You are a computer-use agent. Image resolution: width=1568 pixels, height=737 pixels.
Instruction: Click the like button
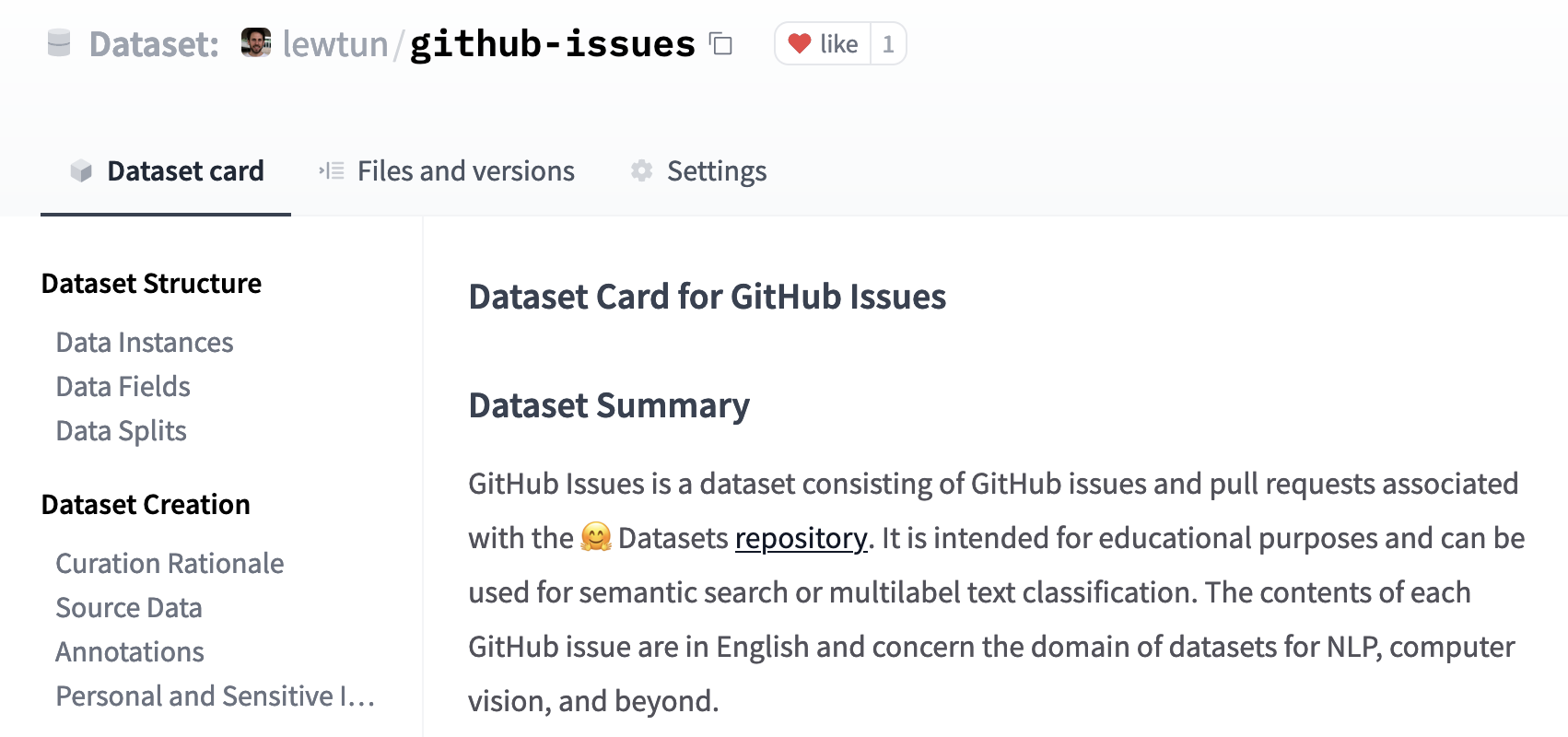click(x=825, y=42)
